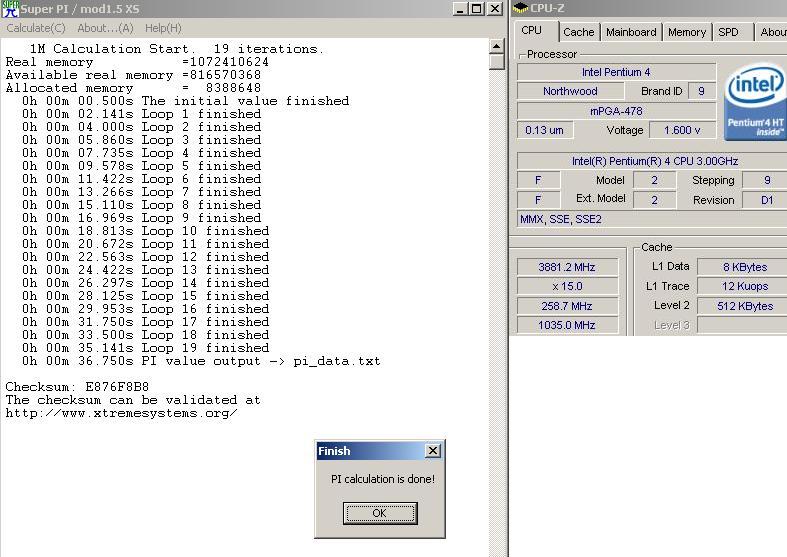Click the 'PI calculation is done!' message
787x557 pixels.
382,479
